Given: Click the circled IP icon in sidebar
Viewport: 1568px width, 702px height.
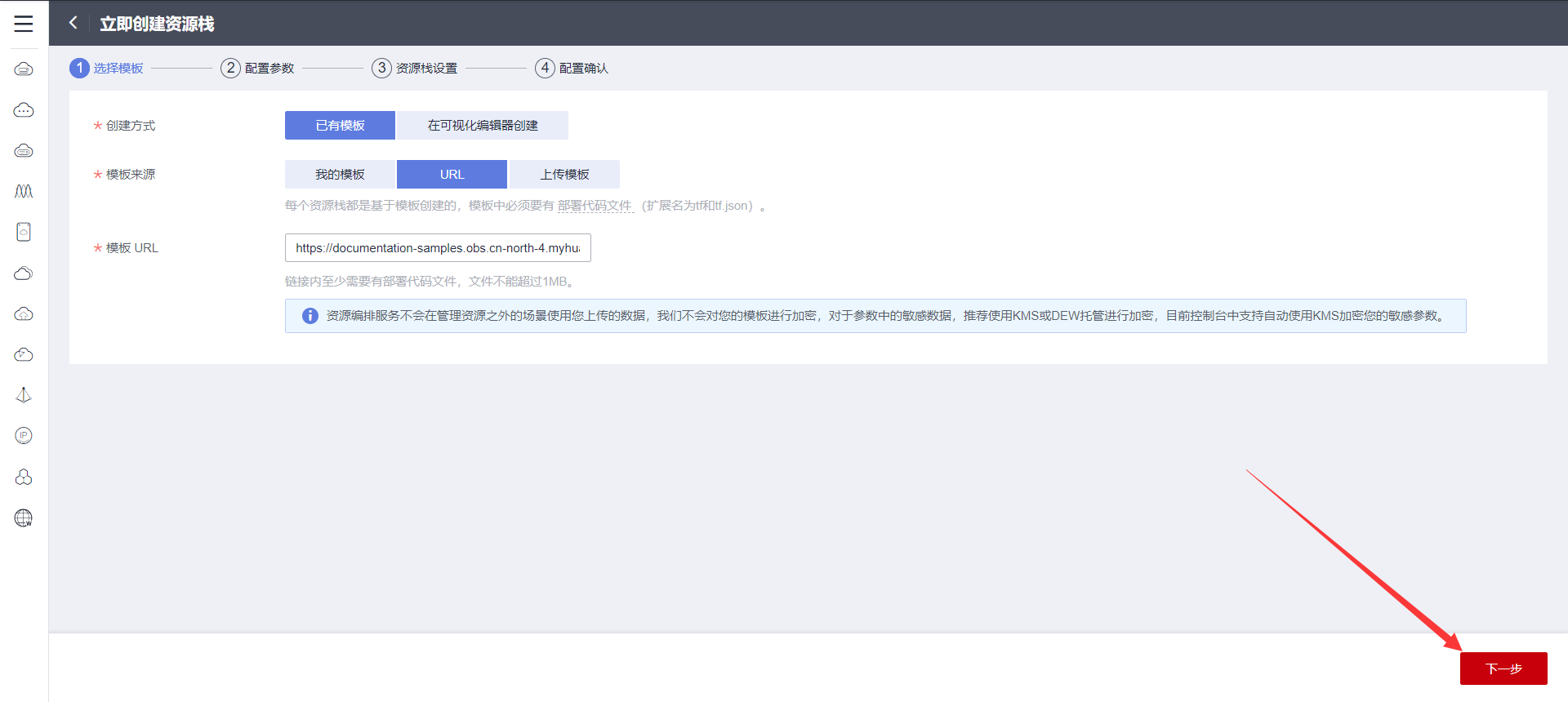Looking at the screenshot, I should 24,436.
